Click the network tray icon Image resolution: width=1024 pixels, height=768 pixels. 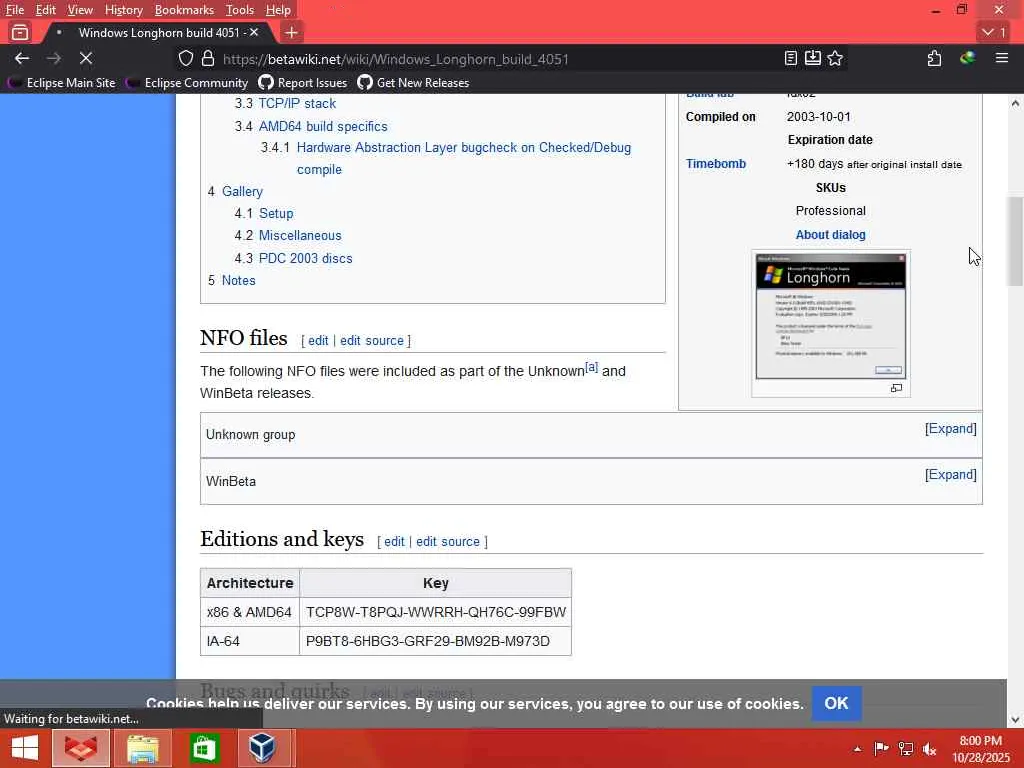coord(906,749)
